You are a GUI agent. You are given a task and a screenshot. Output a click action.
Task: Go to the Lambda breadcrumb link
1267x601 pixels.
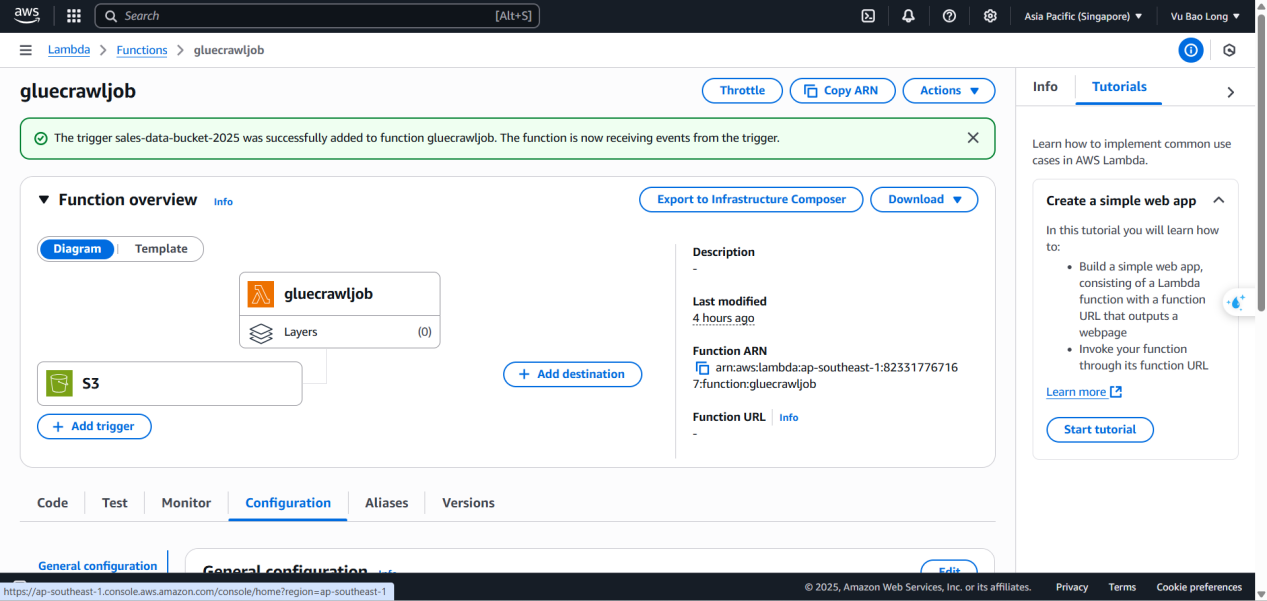pos(69,50)
